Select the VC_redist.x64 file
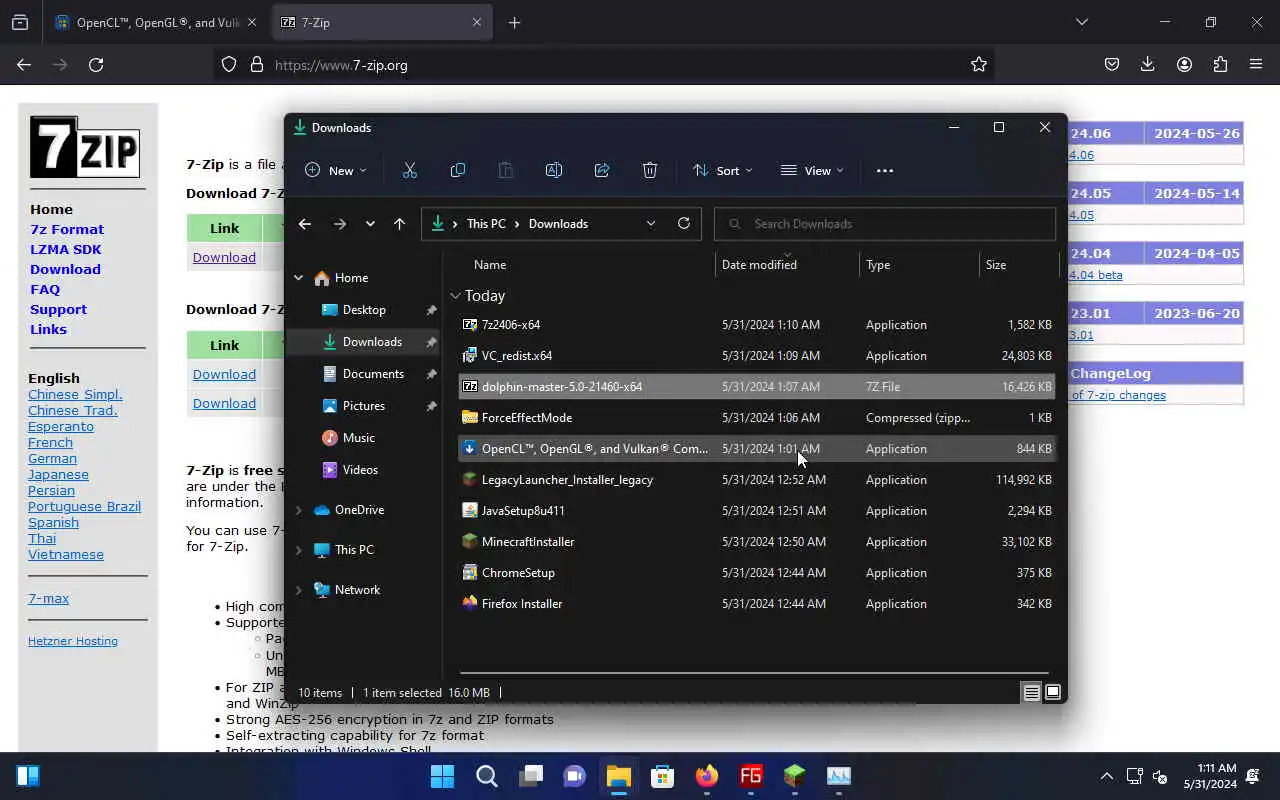Image resolution: width=1280 pixels, height=800 pixels. tap(756, 356)
